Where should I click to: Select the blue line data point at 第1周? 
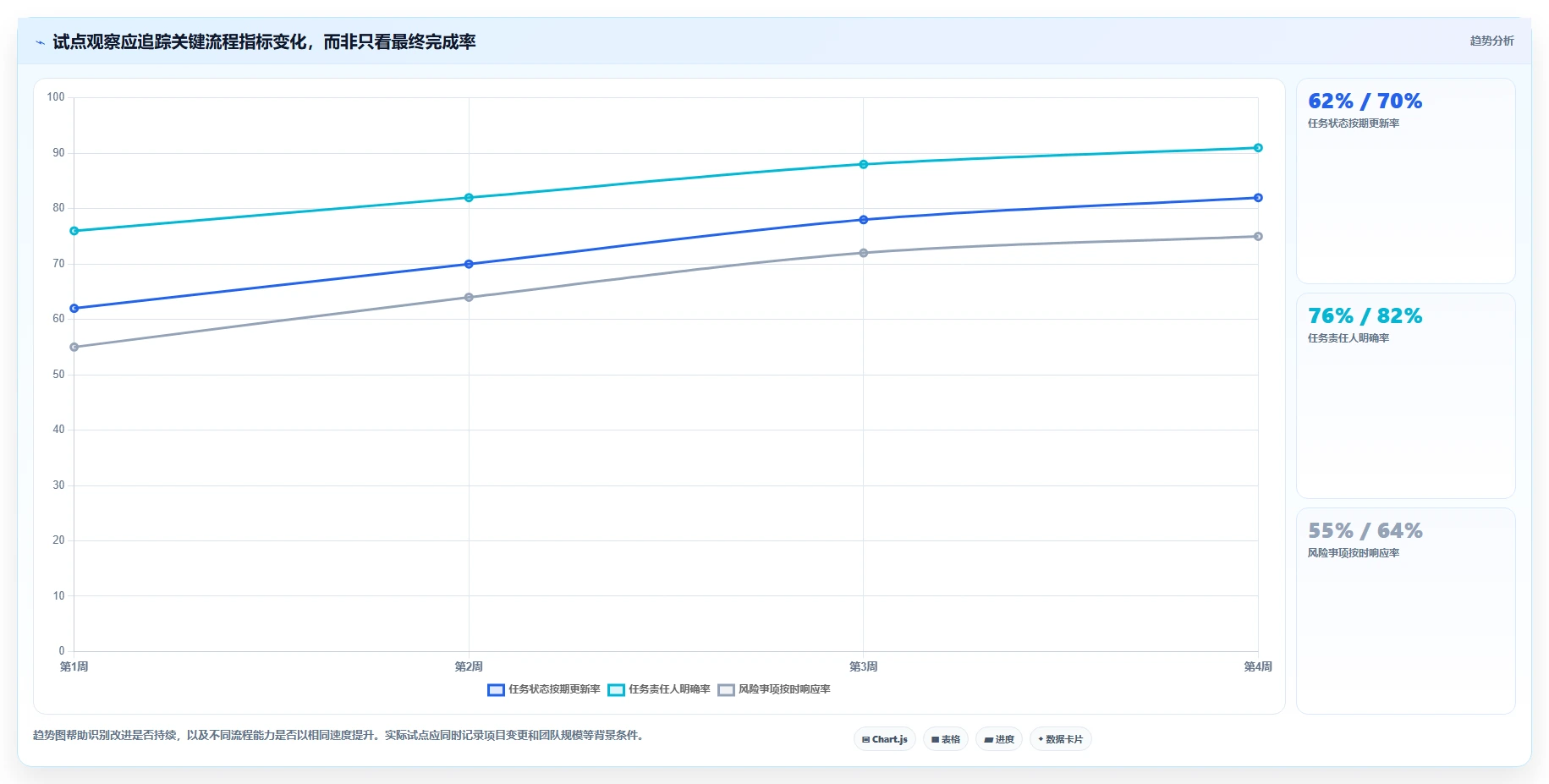tap(74, 309)
